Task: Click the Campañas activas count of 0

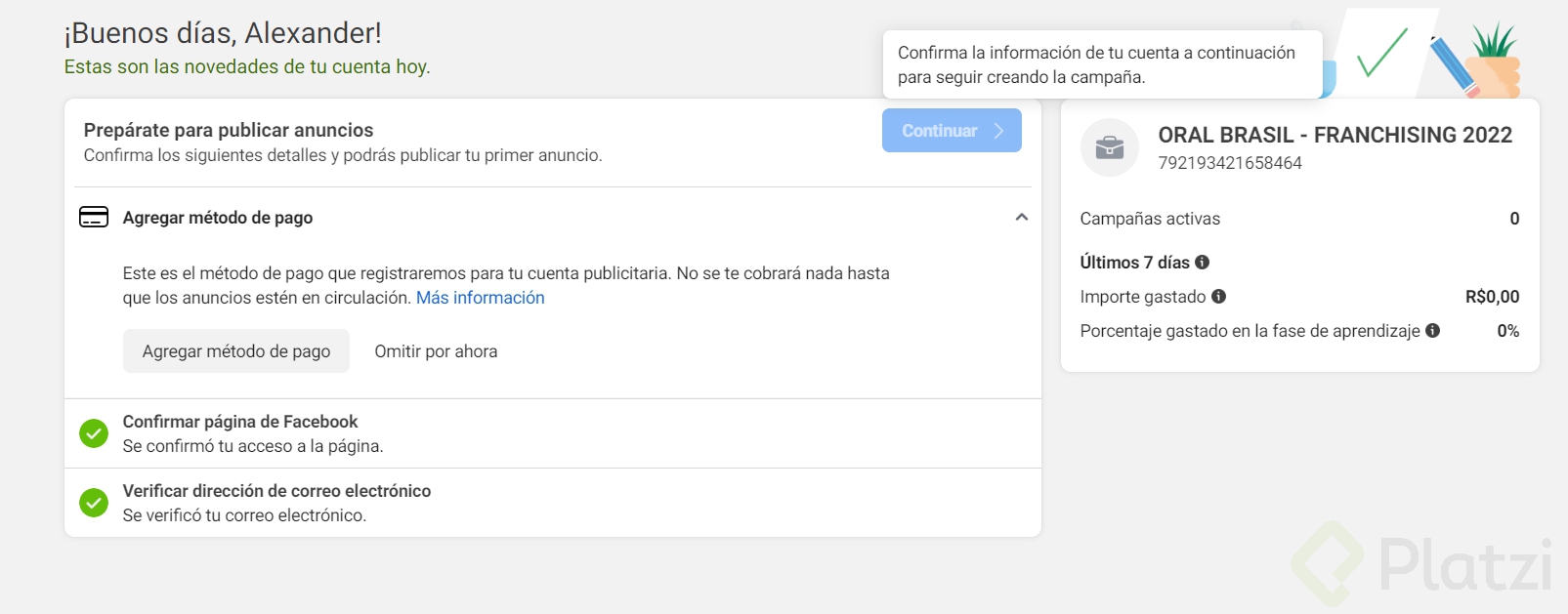Action: click(x=1514, y=219)
